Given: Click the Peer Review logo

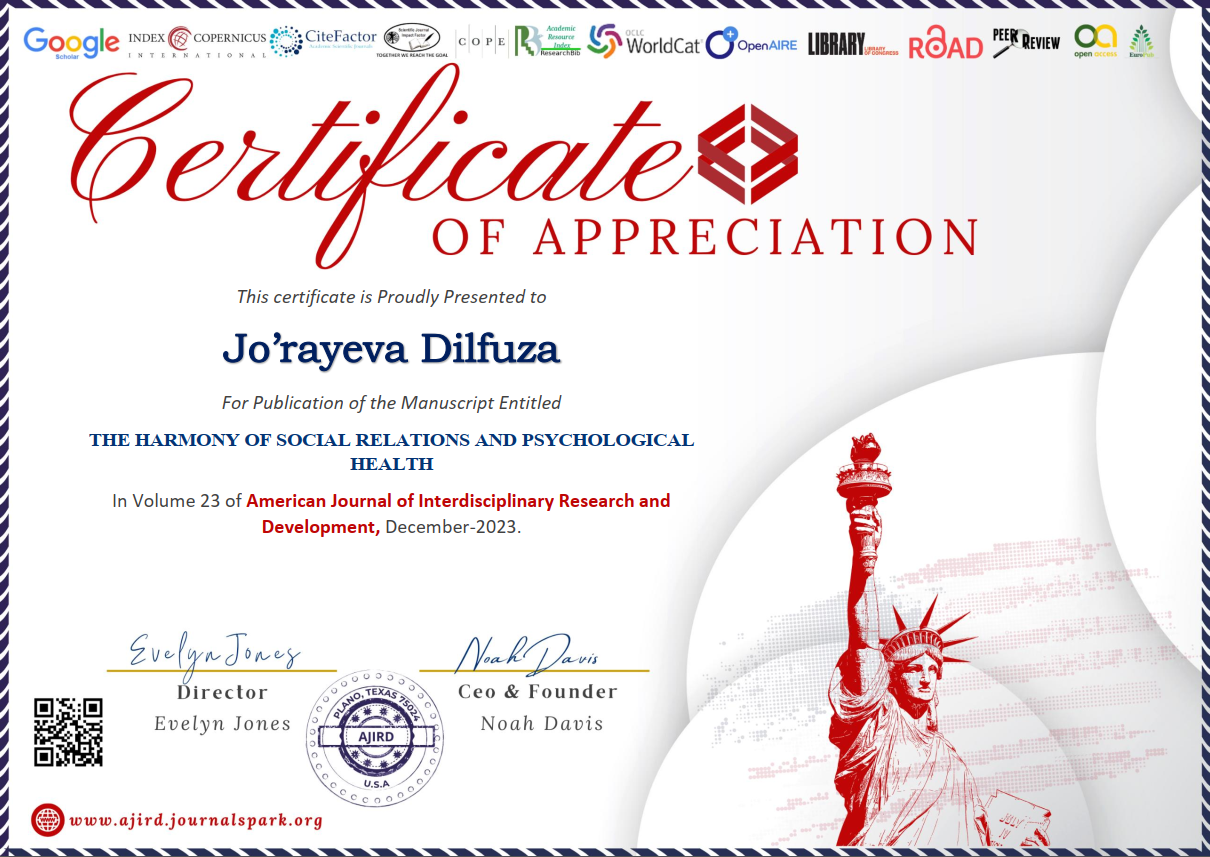Looking at the screenshot, I should click(x=1025, y=41).
